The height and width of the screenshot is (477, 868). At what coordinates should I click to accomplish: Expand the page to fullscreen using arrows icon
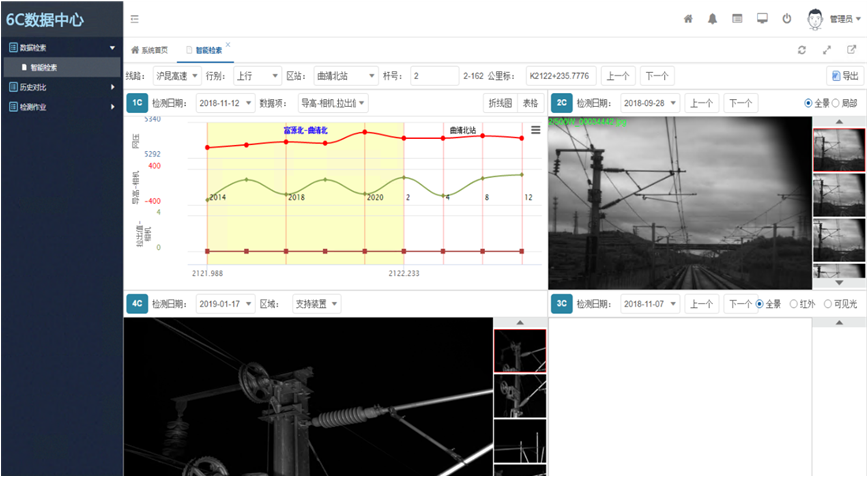[x=827, y=50]
